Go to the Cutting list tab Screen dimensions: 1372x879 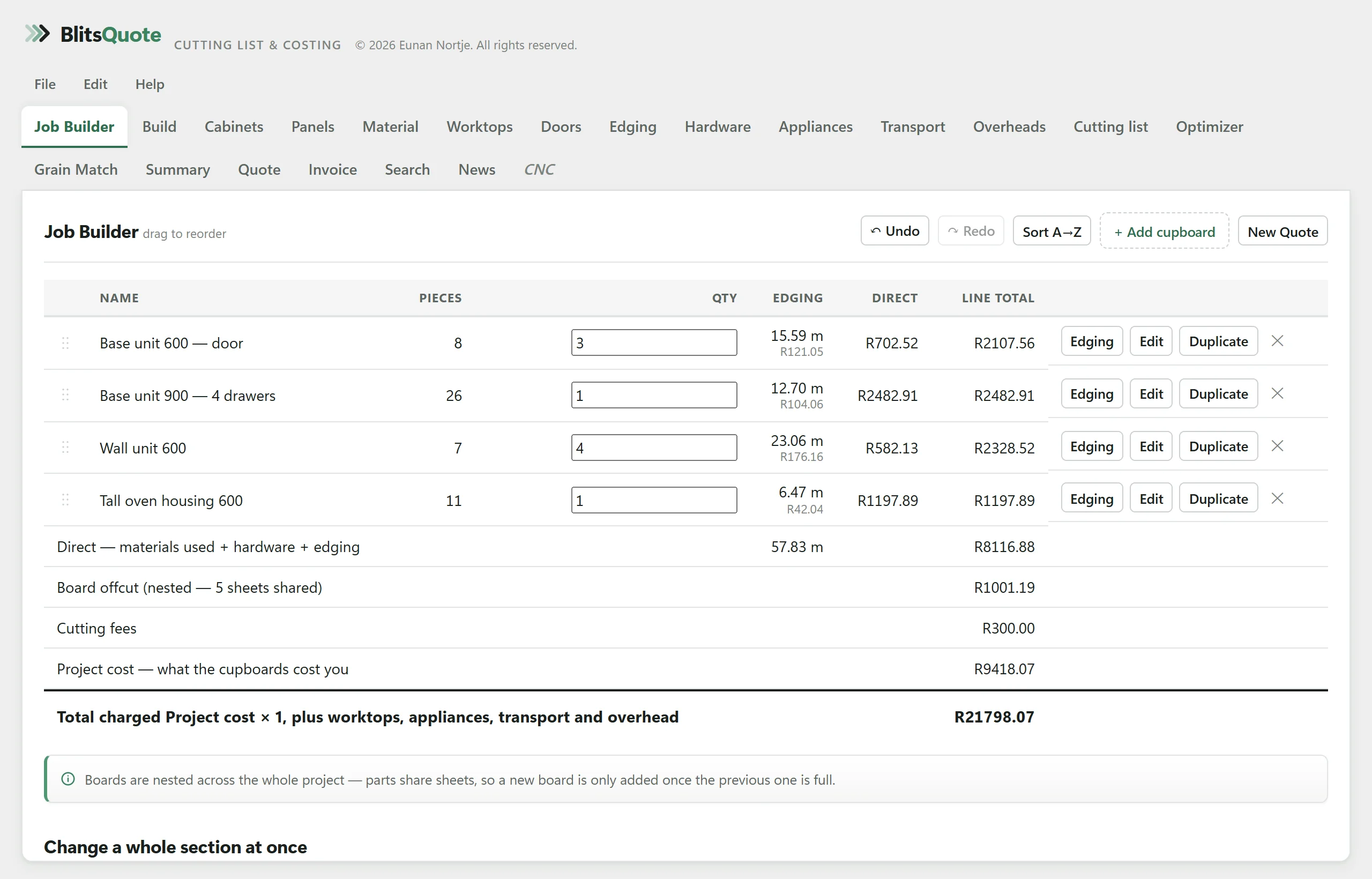click(1110, 126)
